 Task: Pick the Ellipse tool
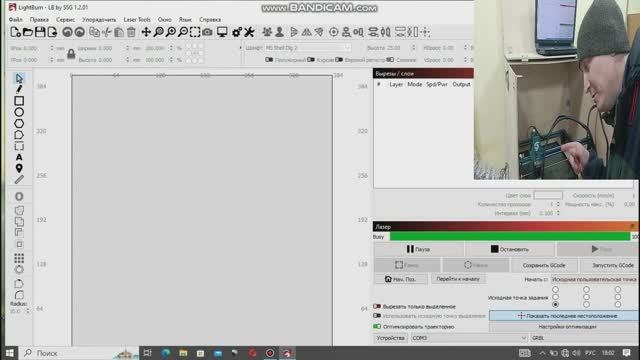[x=19, y=112]
